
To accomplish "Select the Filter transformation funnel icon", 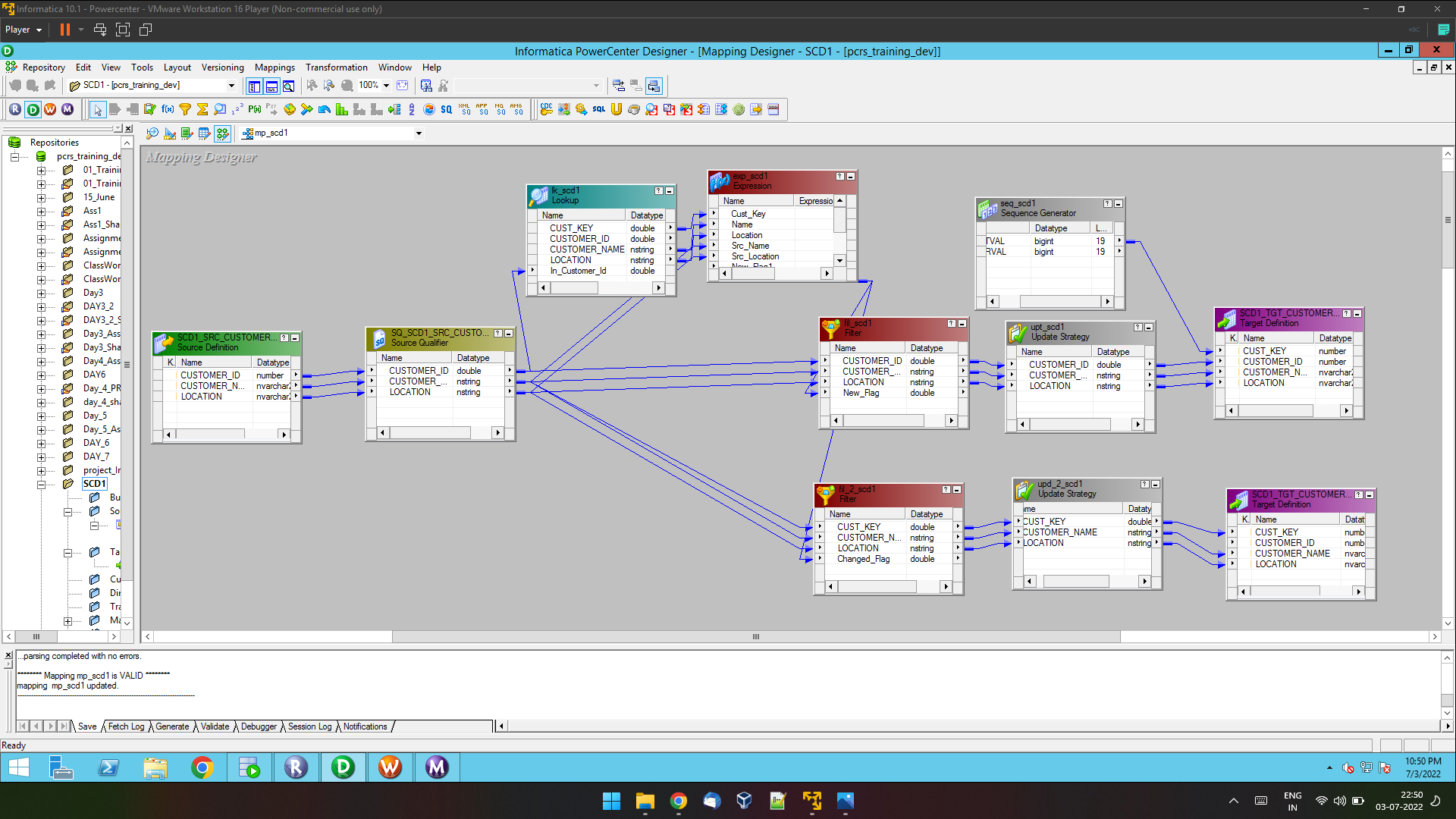I will pos(185,109).
